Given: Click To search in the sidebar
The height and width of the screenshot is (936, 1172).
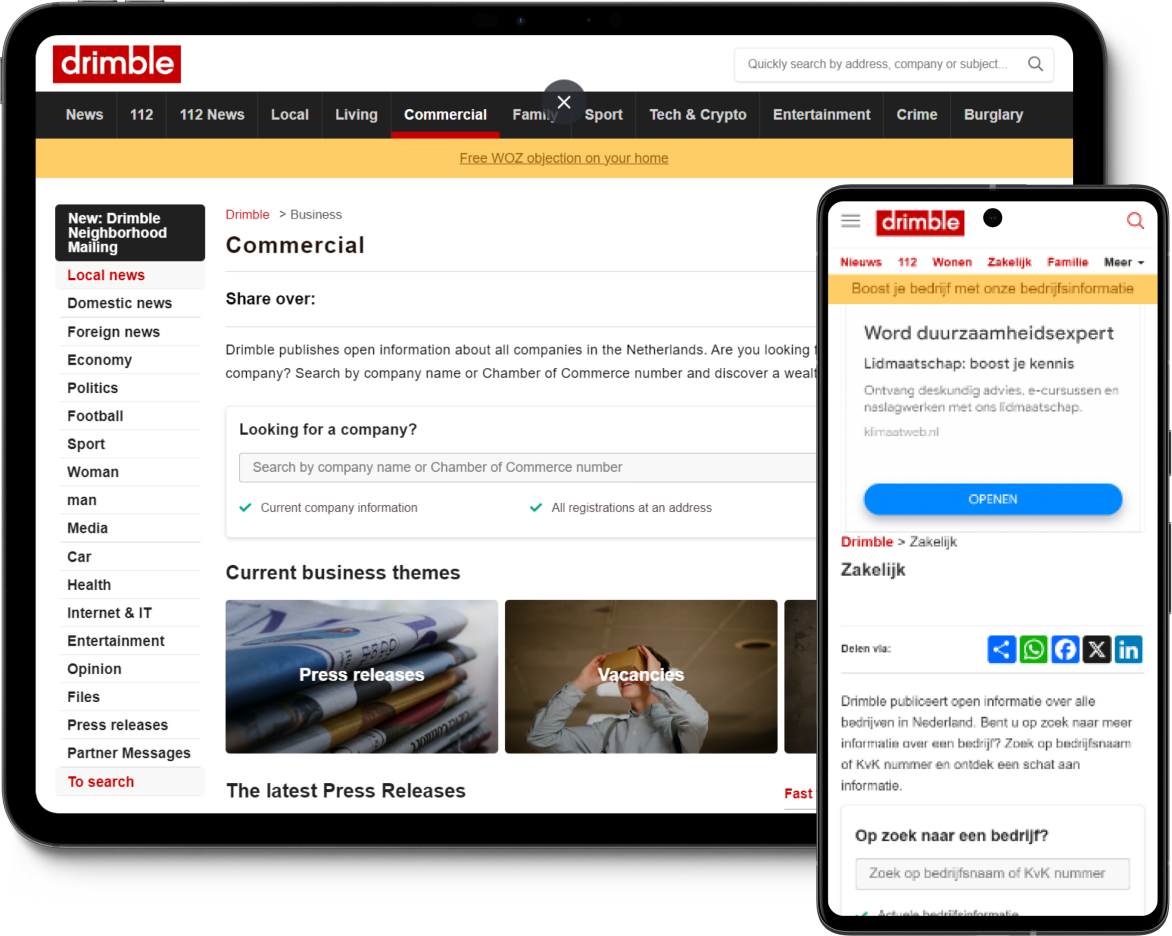Looking at the screenshot, I should click(x=130, y=782).
